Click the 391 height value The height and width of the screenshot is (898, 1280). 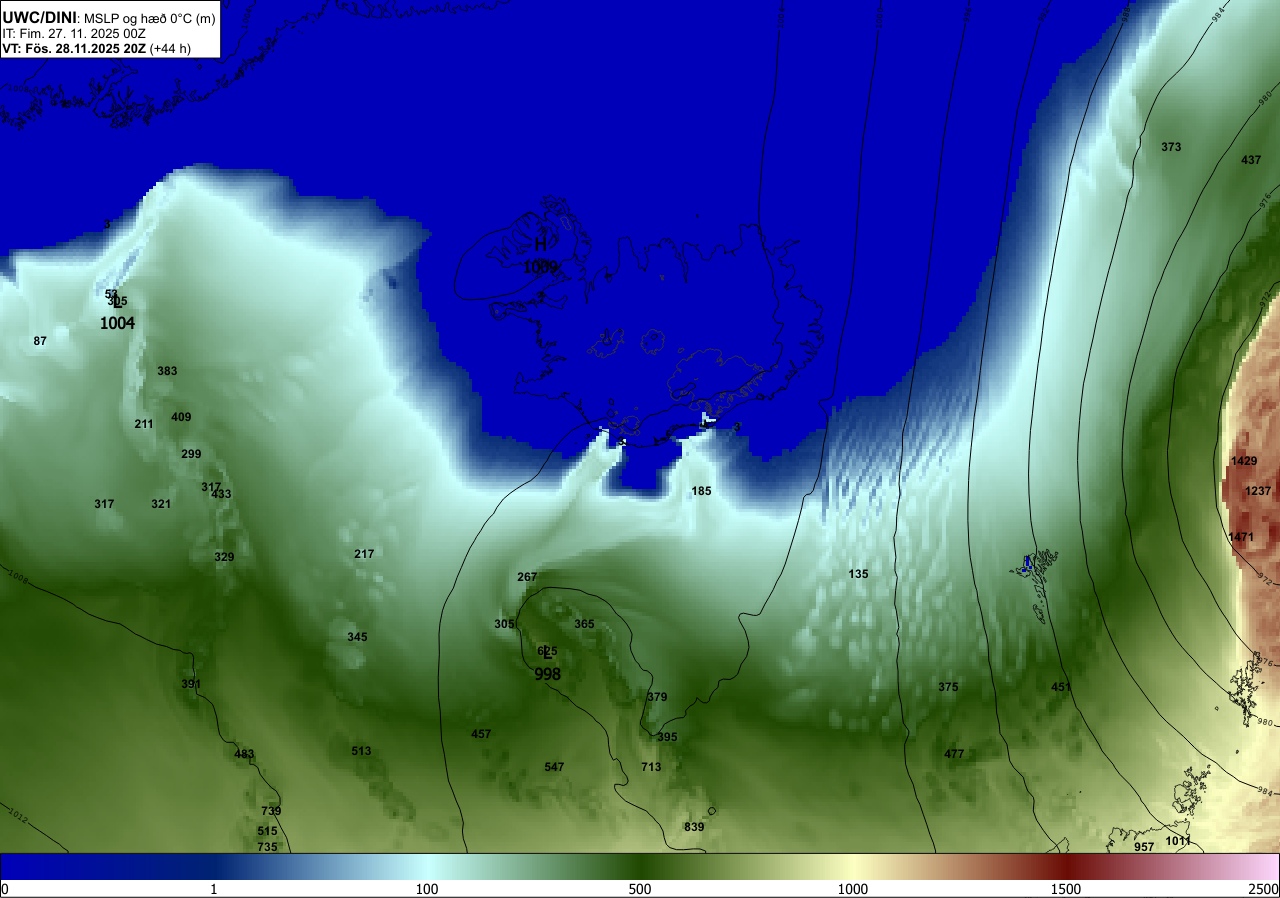point(191,684)
